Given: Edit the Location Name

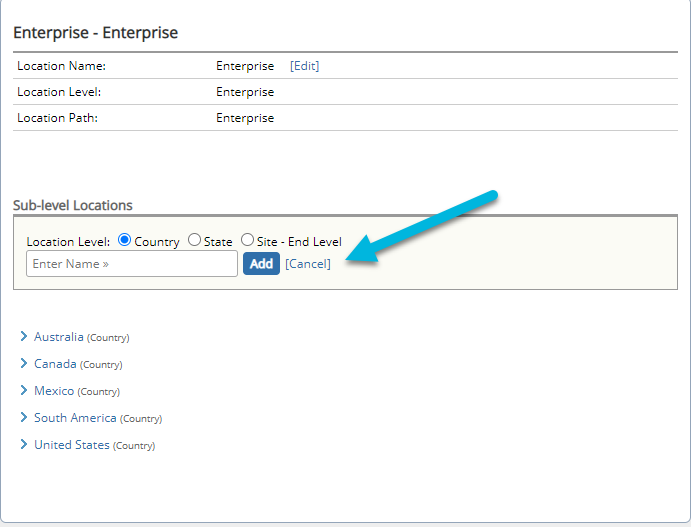Looking at the screenshot, I should [305, 66].
